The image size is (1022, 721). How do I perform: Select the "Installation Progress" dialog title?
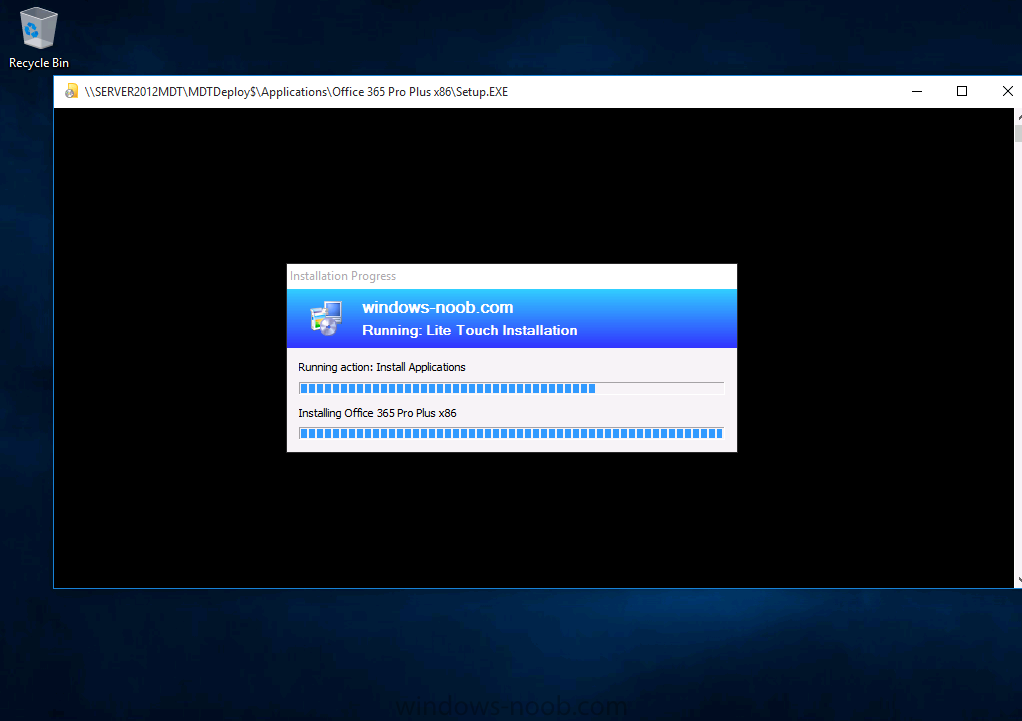(x=343, y=276)
